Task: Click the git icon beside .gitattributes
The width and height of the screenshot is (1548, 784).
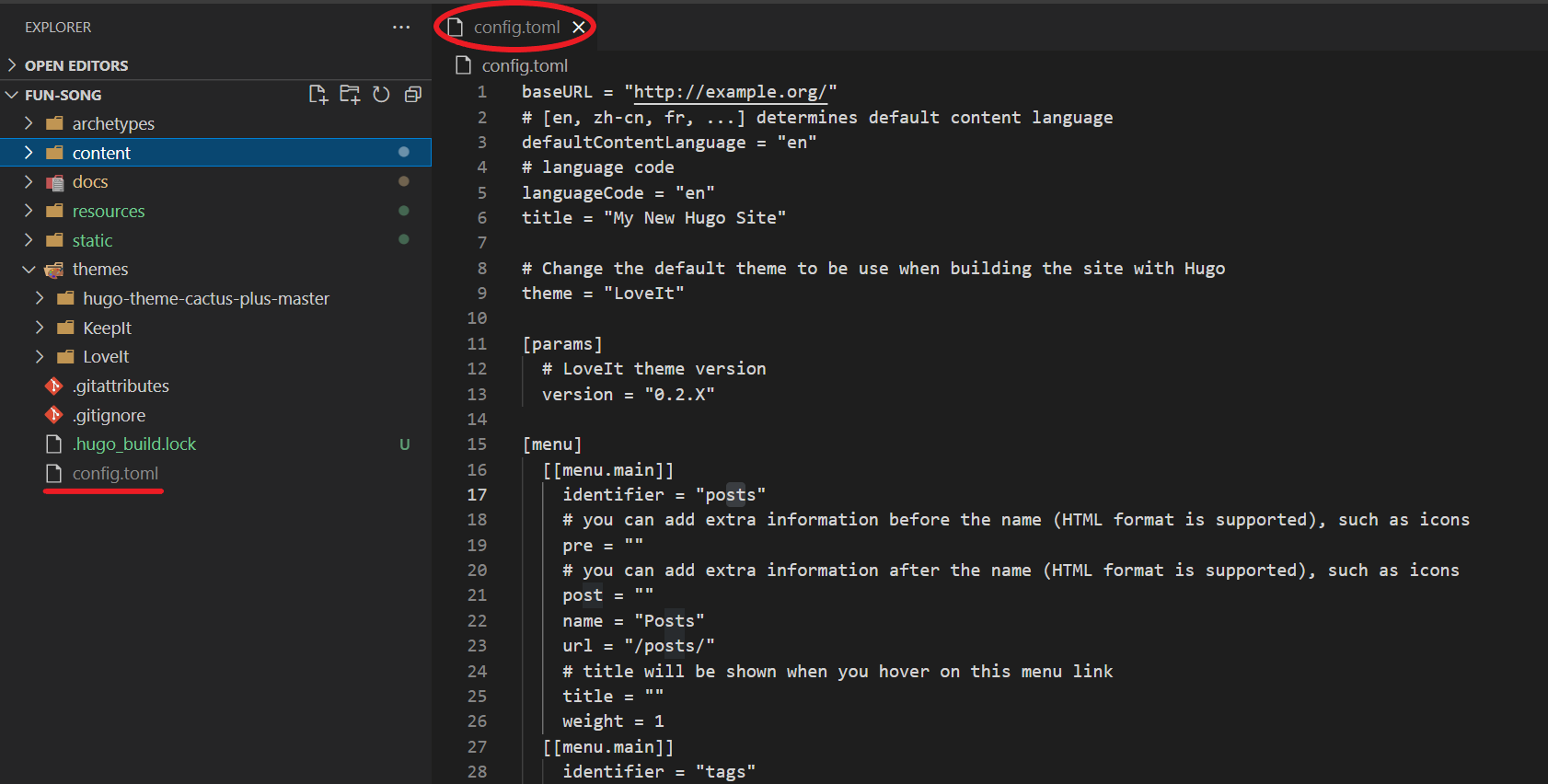Action: point(54,386)
